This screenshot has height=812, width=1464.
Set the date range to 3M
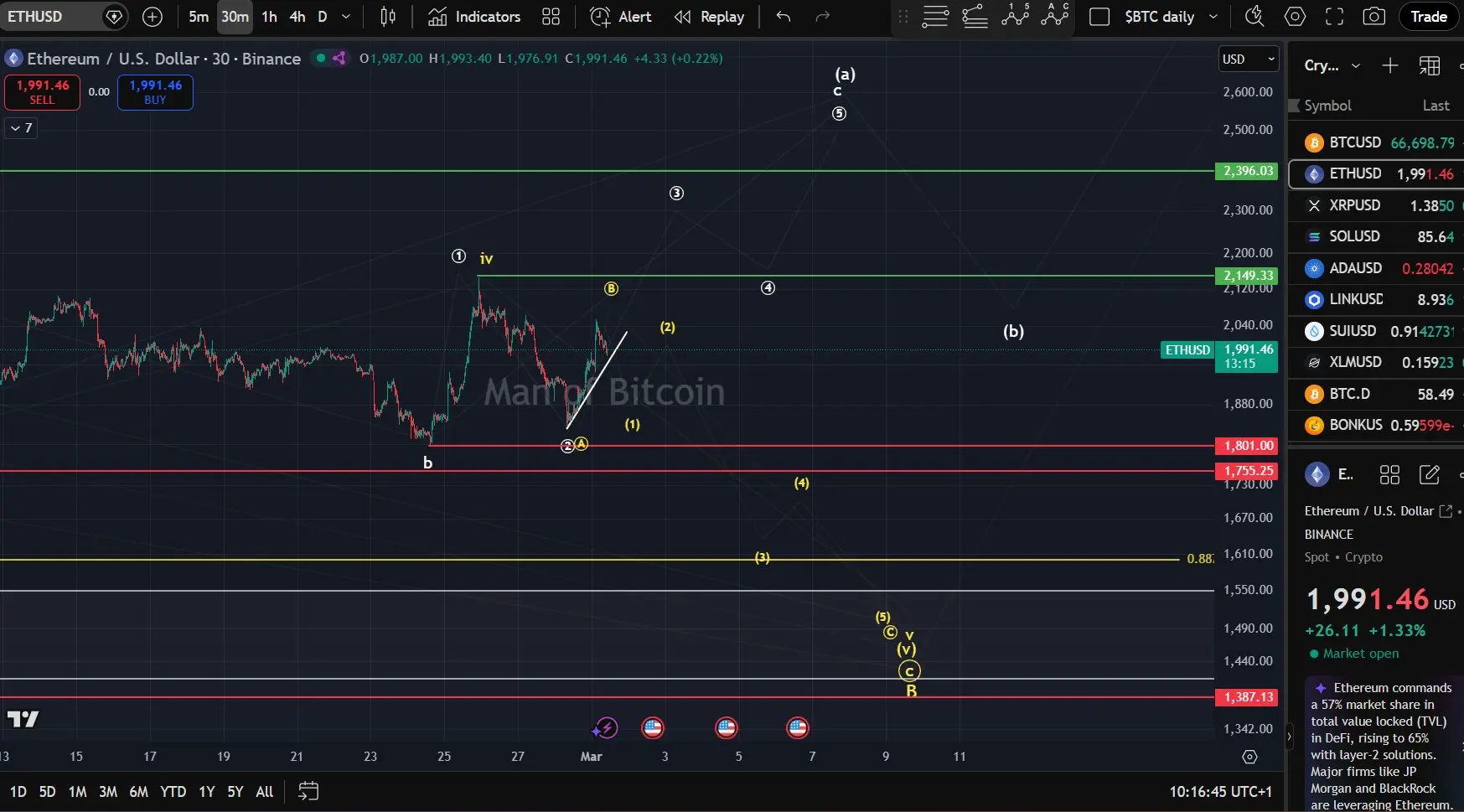point(107,792)
